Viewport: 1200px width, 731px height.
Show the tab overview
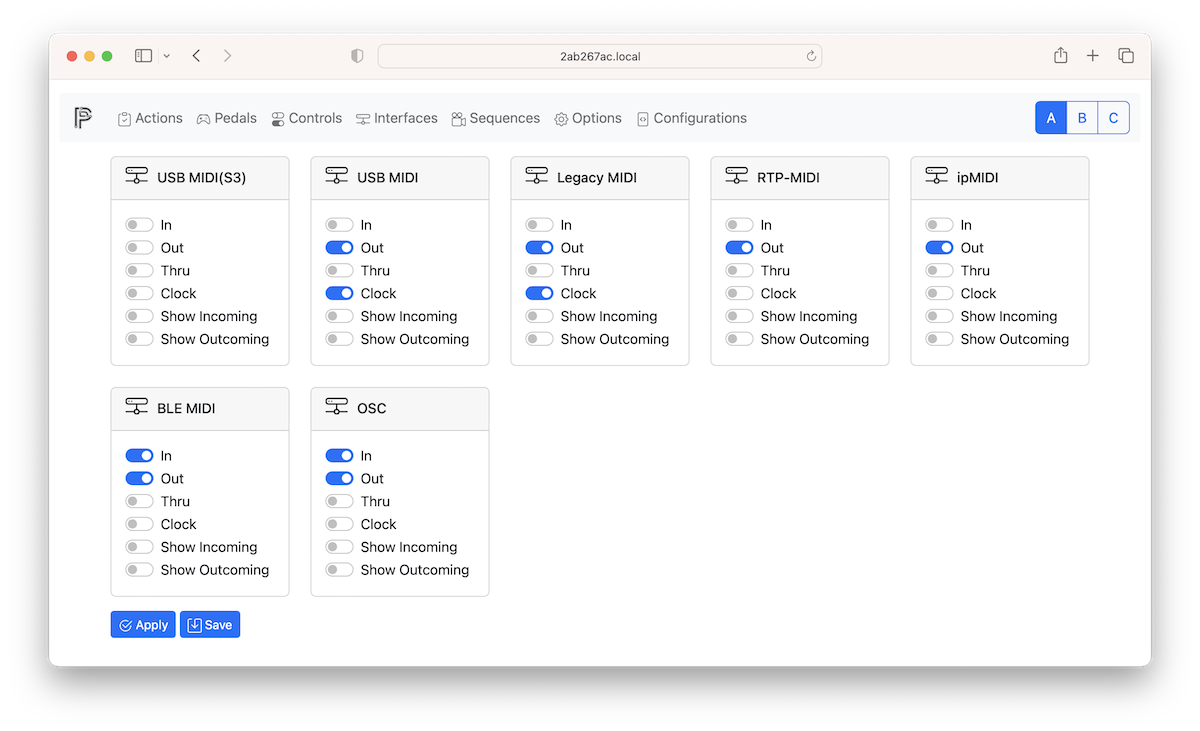(x=1126, y=56)
